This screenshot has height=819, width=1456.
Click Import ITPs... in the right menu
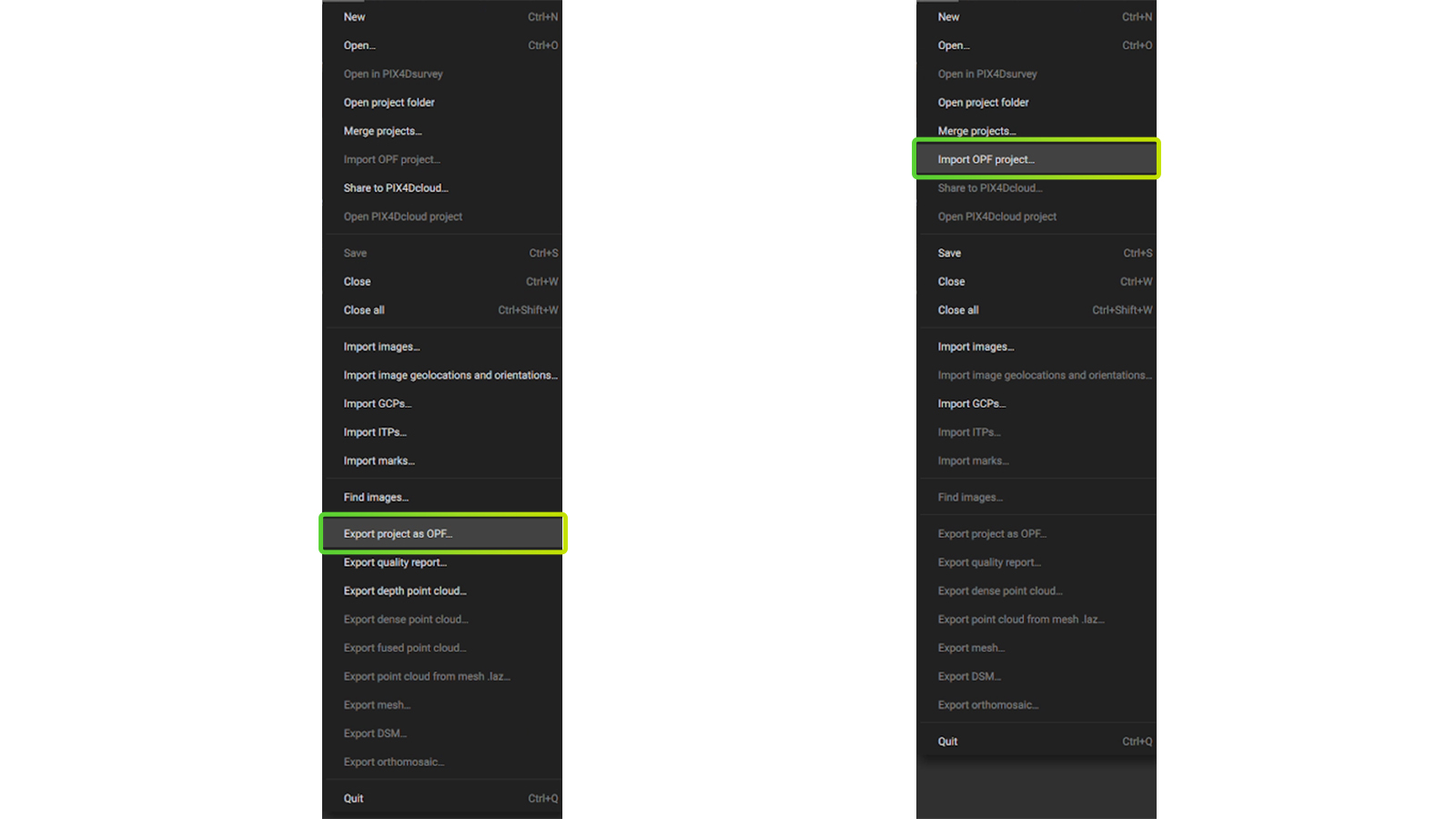1036,432
